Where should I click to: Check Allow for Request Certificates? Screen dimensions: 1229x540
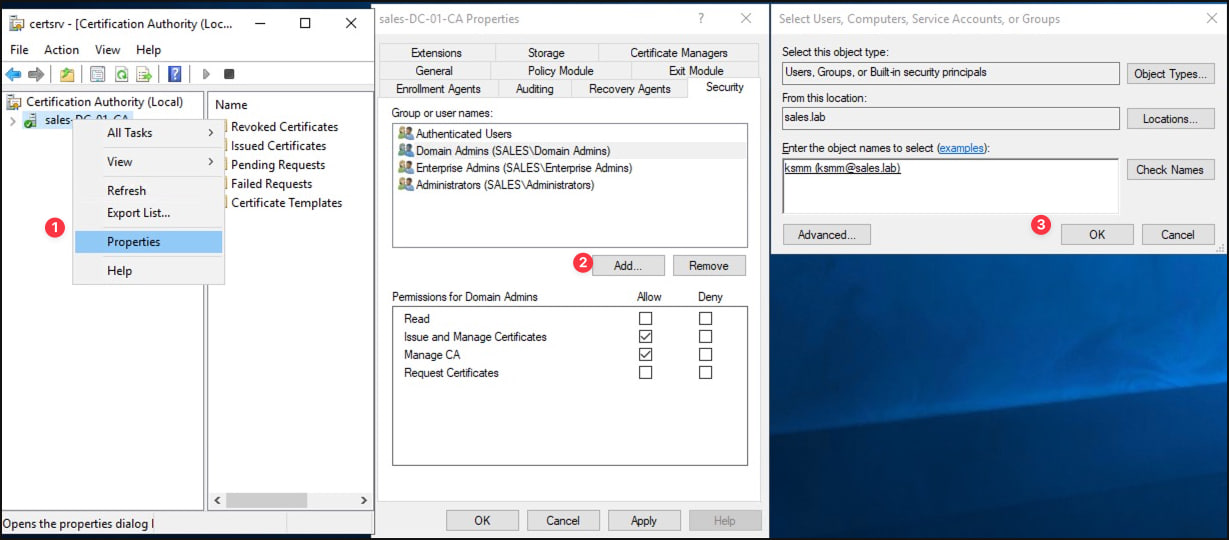(645, 373)
